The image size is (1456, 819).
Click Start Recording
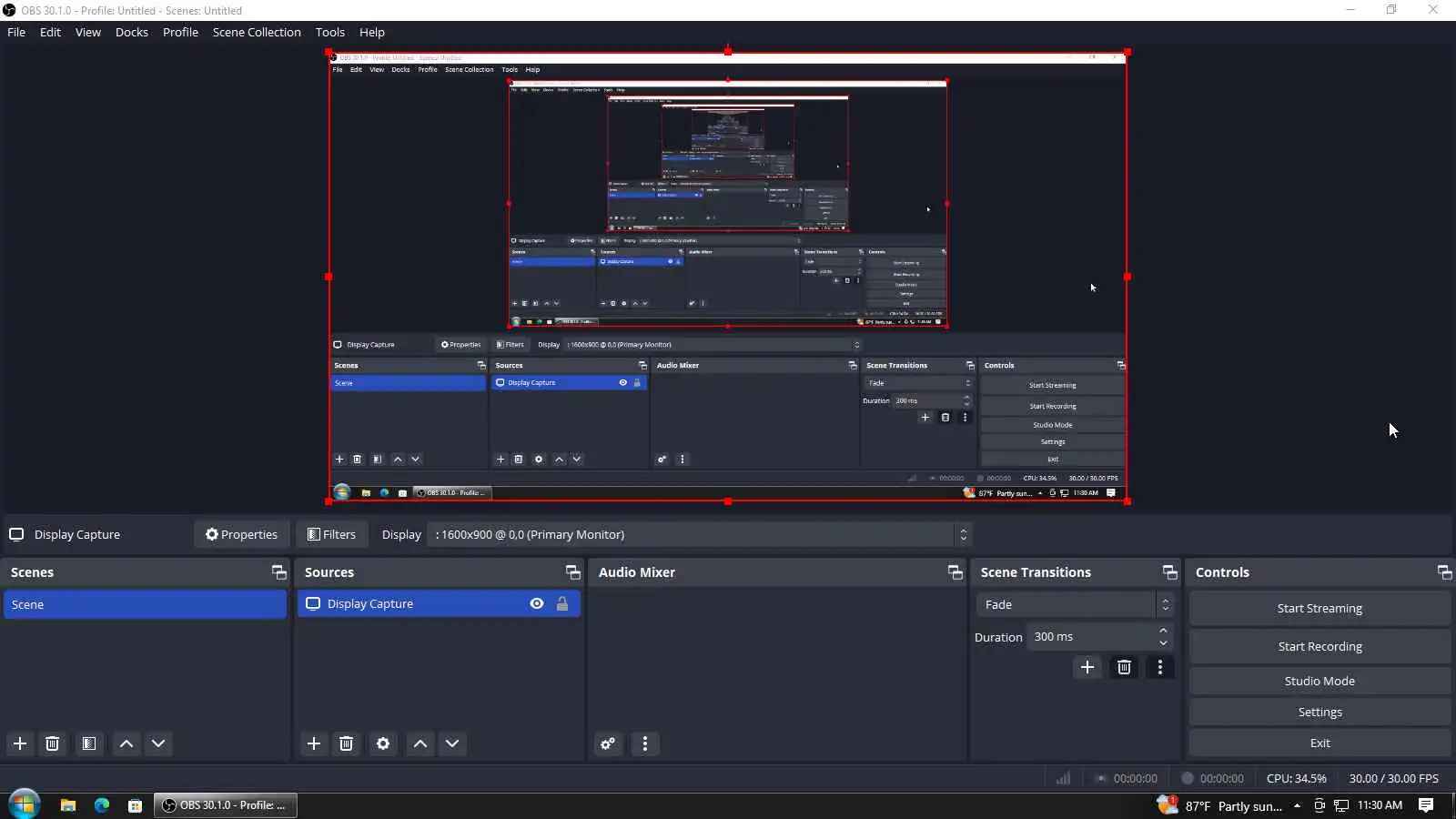click(x=1319, y=646)
